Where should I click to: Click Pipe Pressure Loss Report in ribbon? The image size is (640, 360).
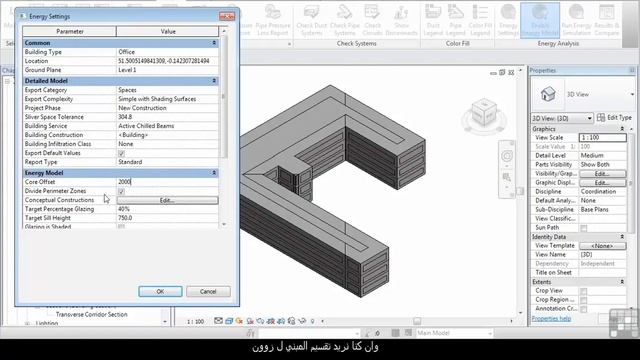click(273, 20)
